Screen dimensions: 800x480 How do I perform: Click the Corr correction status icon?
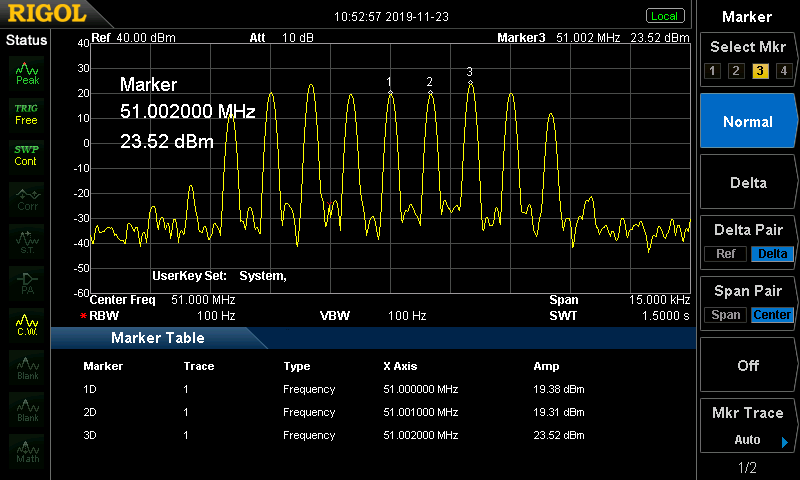[27, 198]
